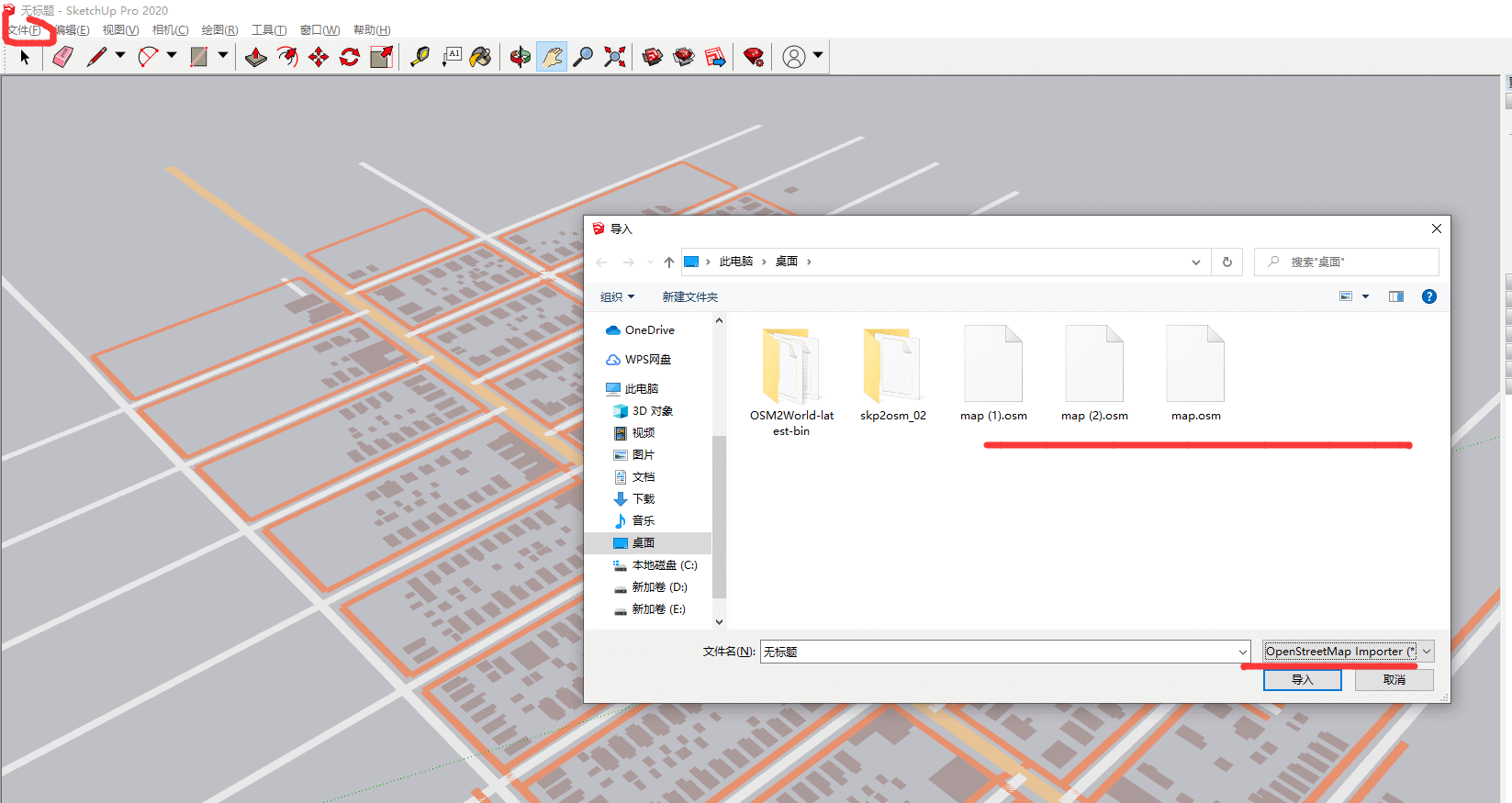The width and height of the screenshot is (1512, 803).
Task: Click the Zoom Extents icon
Action: [615, 57]
